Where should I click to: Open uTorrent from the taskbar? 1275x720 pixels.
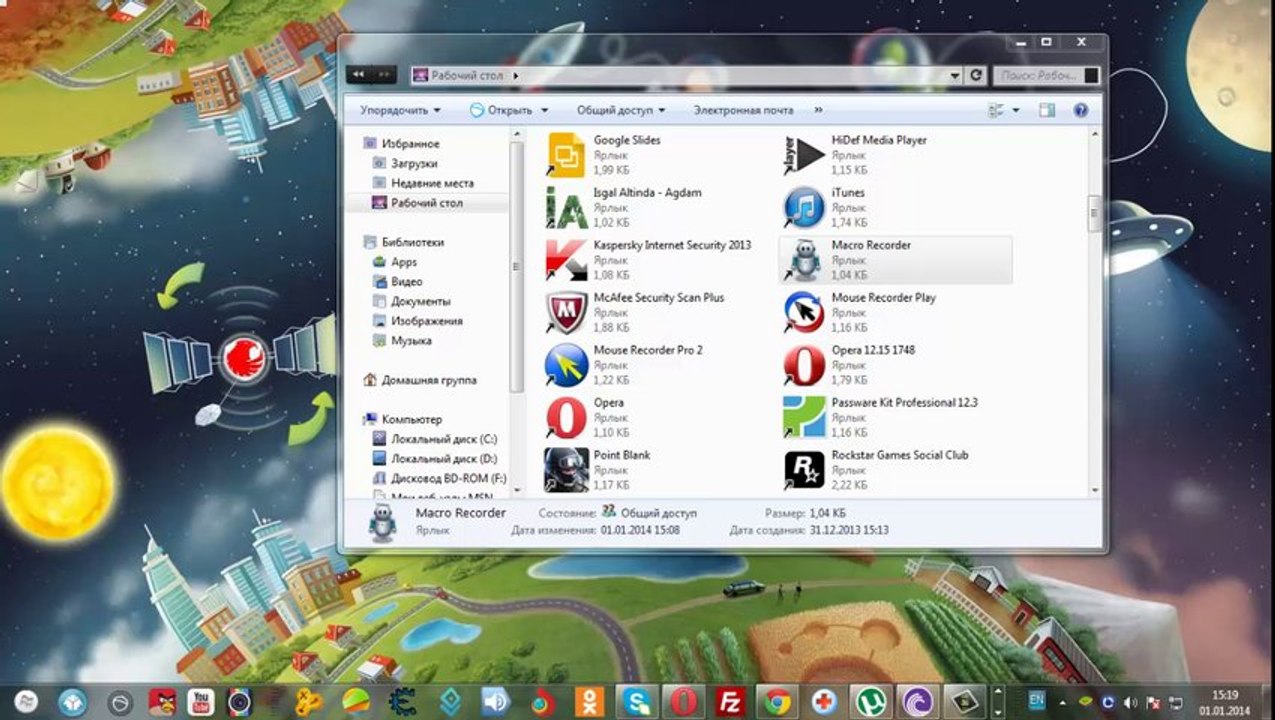click(x=869, y=702)
